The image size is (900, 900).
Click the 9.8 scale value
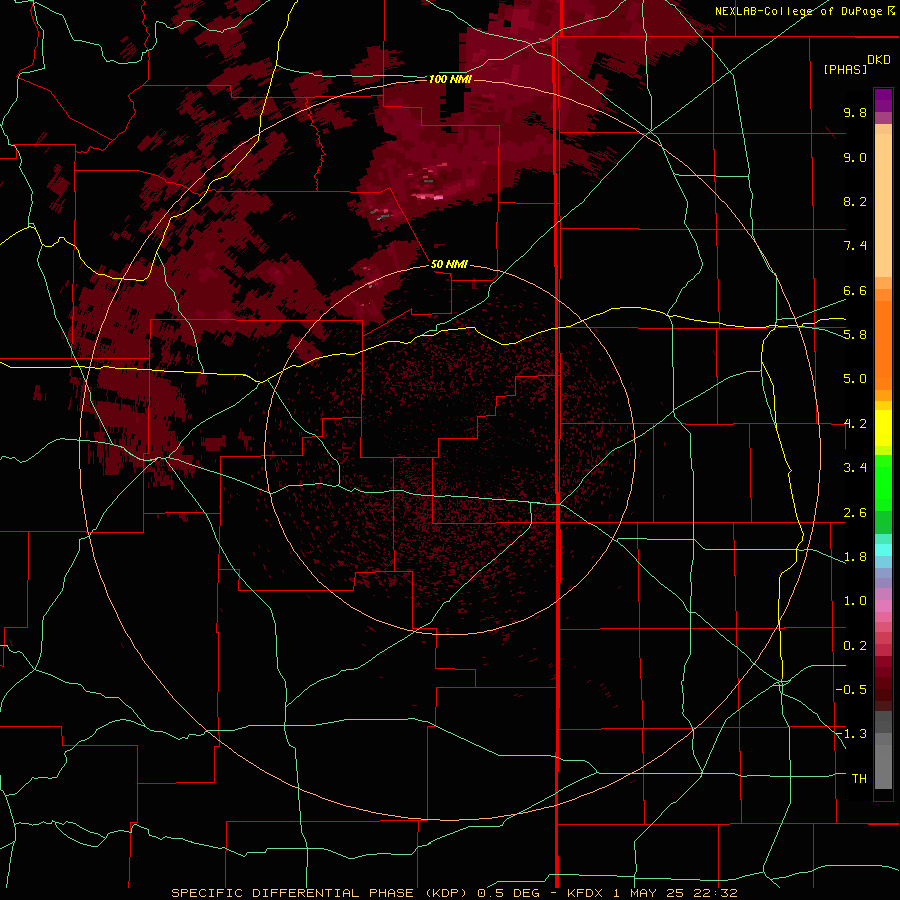pyautogui.click(x=855, y=112)
